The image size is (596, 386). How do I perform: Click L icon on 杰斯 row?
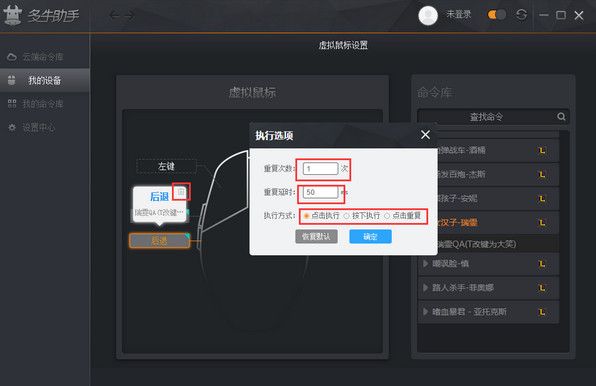(x=542, y=174)
